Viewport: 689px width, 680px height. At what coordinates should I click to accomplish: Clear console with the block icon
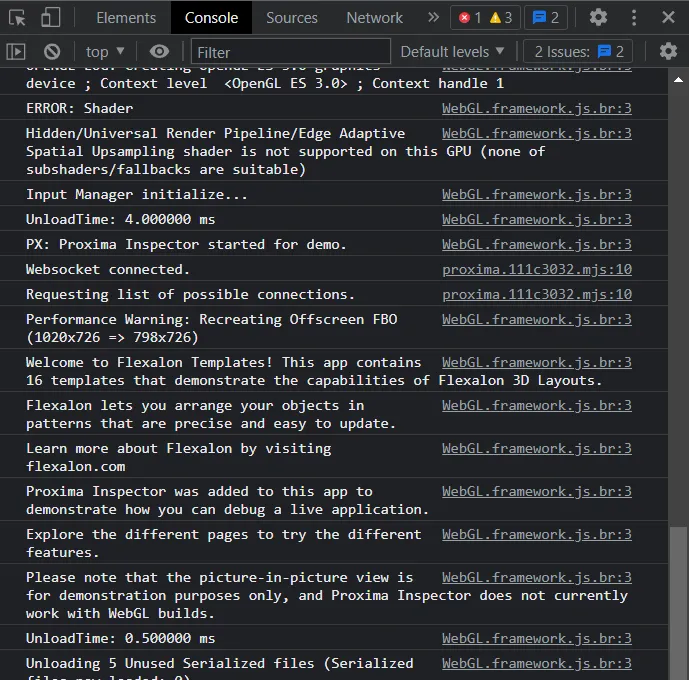[52, 52]
